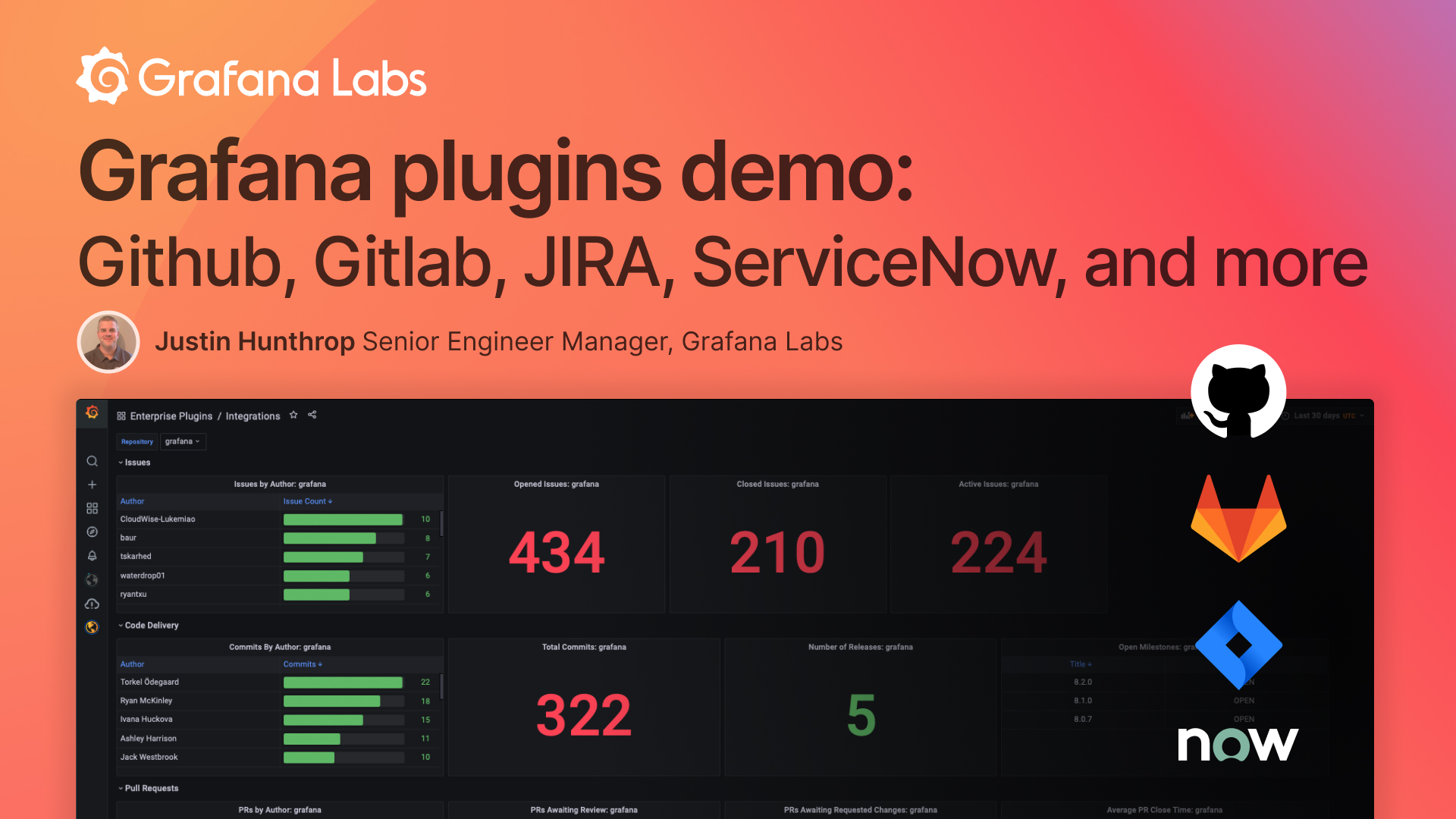The height and width of the screenshot is (819, 1456).
Task: Toggle the dashboard favorite star
Action: pos(293,415)
